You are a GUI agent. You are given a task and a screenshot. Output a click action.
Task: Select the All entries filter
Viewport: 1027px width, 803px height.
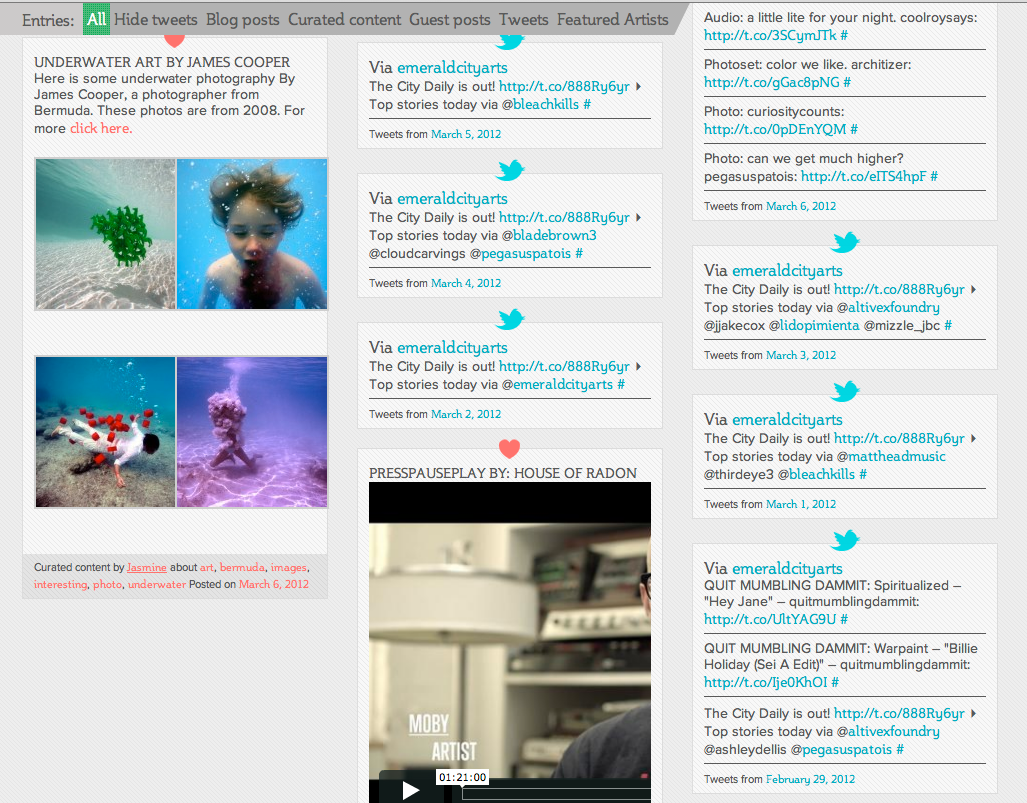96,20
